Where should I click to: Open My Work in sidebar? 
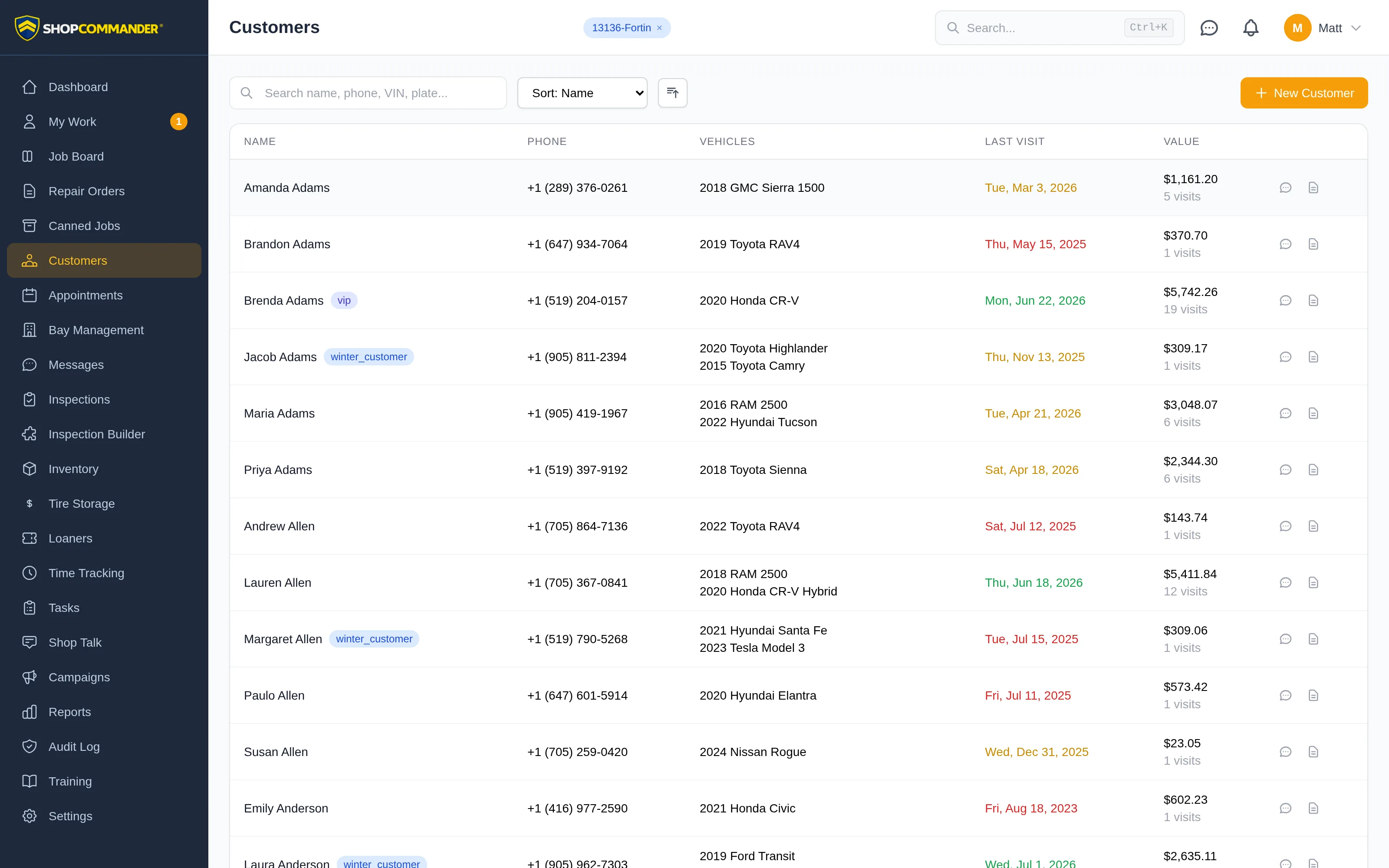tap(104, 122)
